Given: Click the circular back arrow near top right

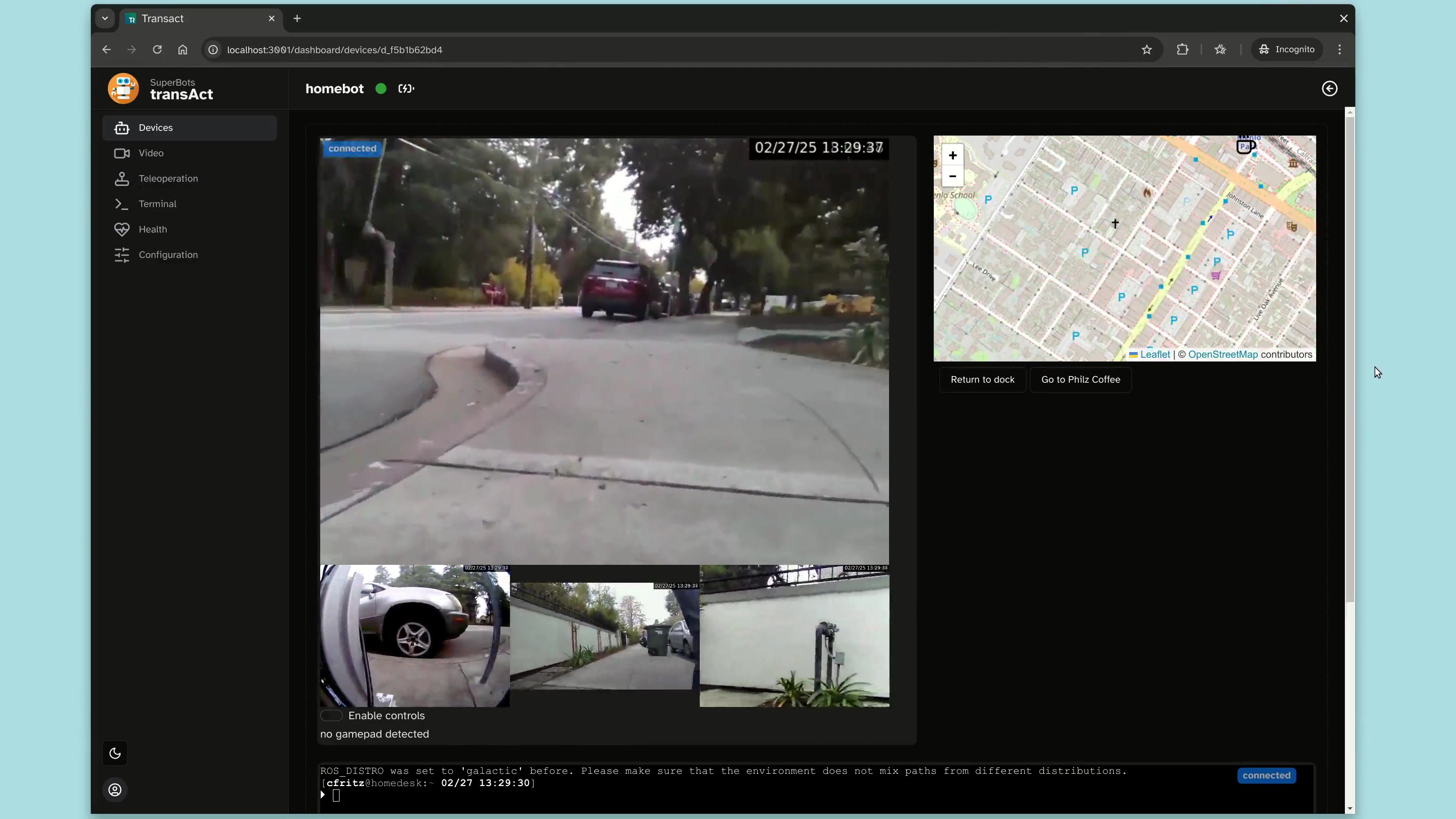Looking at the screenshot, I should click(1329, 88).
